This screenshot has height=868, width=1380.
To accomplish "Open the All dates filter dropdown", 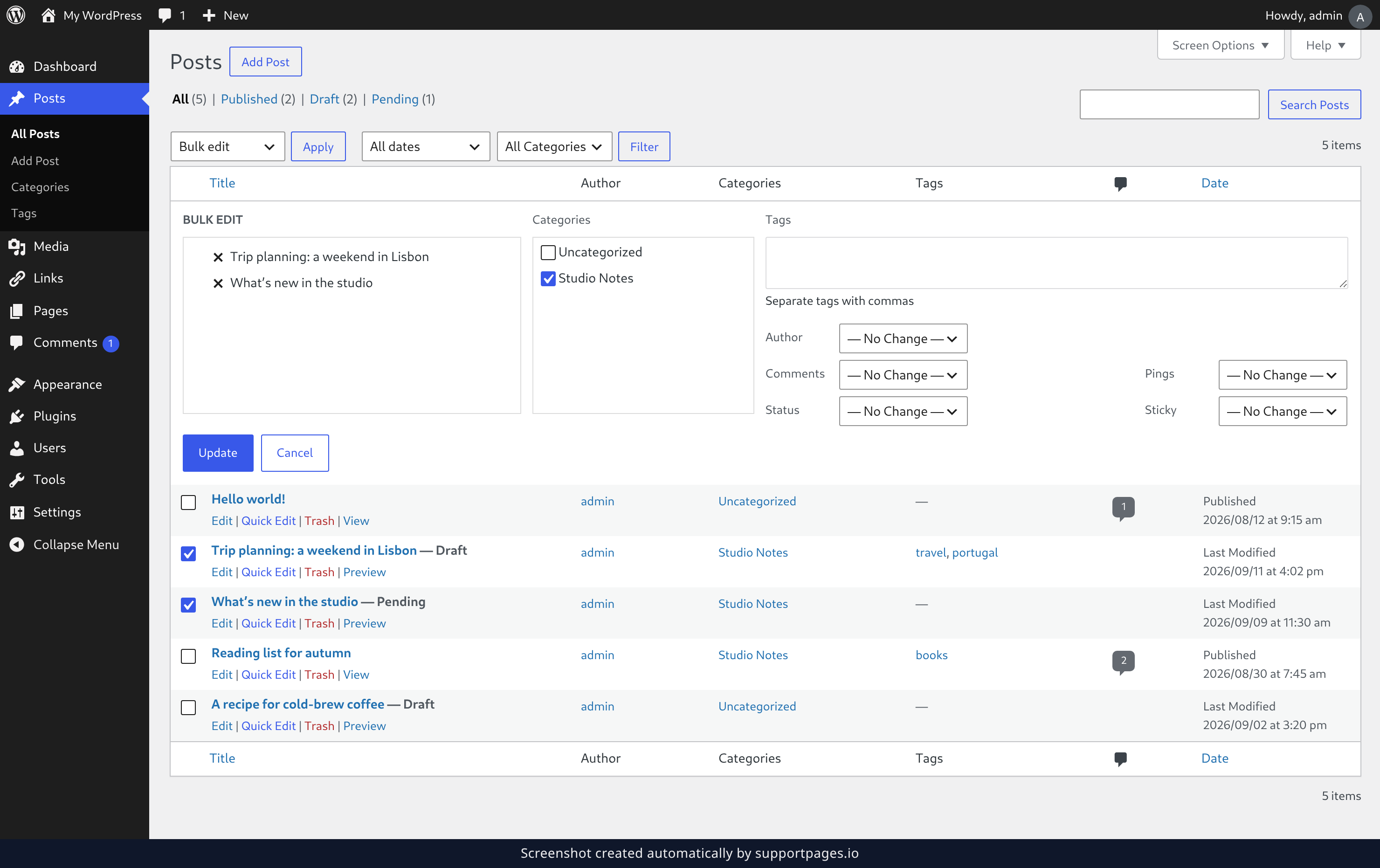I will (425, 147).
